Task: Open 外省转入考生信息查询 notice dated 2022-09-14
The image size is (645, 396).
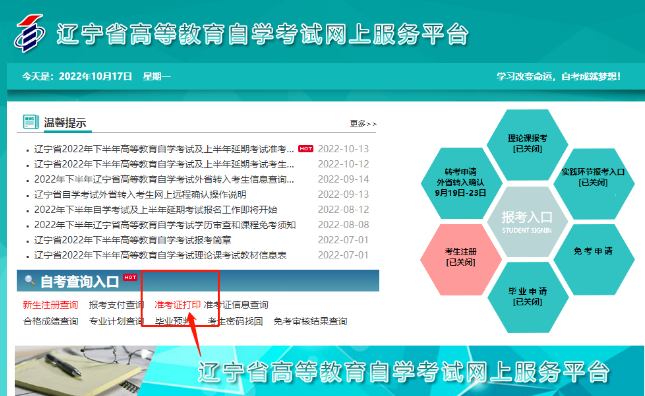Action: point(164,179)
